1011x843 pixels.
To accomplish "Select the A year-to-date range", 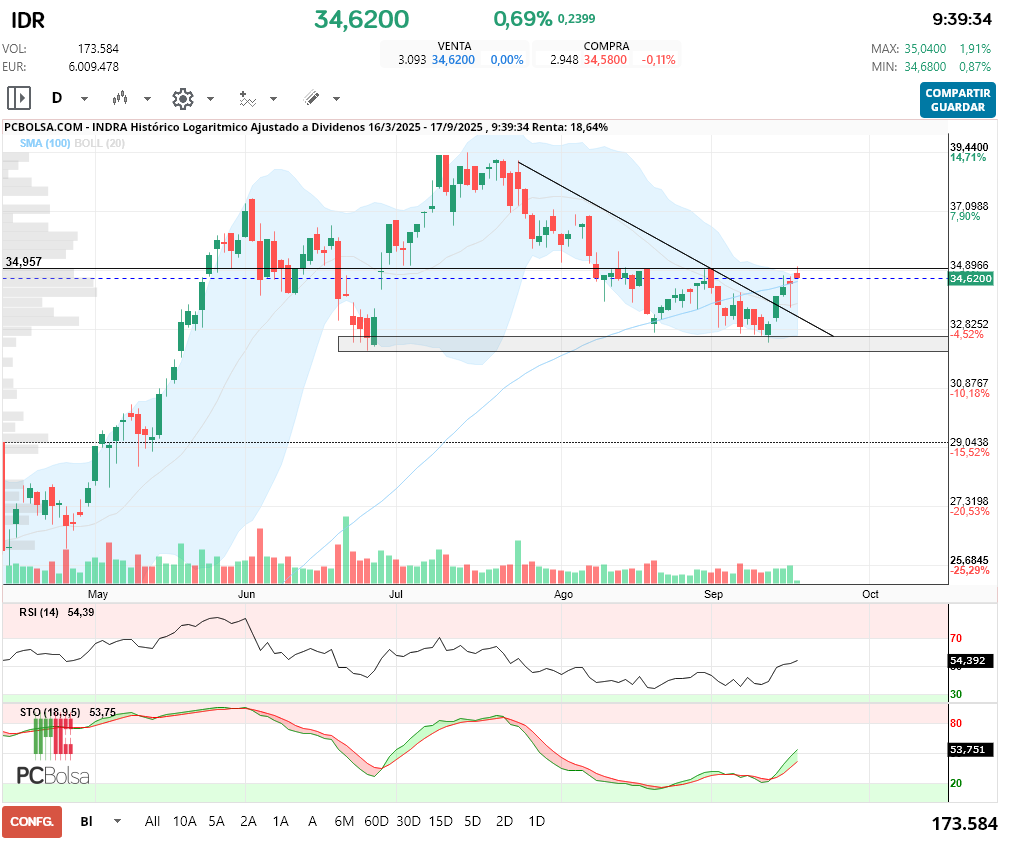I will click(312, 821).
